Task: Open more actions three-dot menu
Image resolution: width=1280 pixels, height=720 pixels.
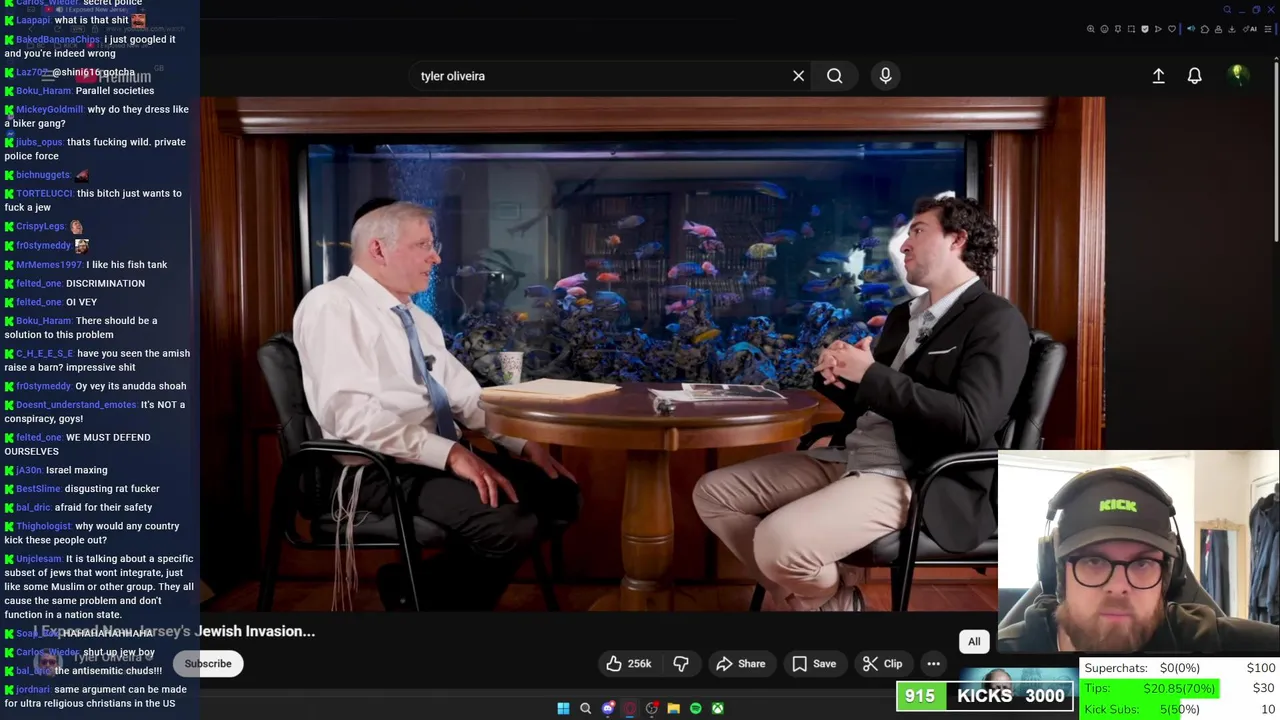Action: [933, 664]
